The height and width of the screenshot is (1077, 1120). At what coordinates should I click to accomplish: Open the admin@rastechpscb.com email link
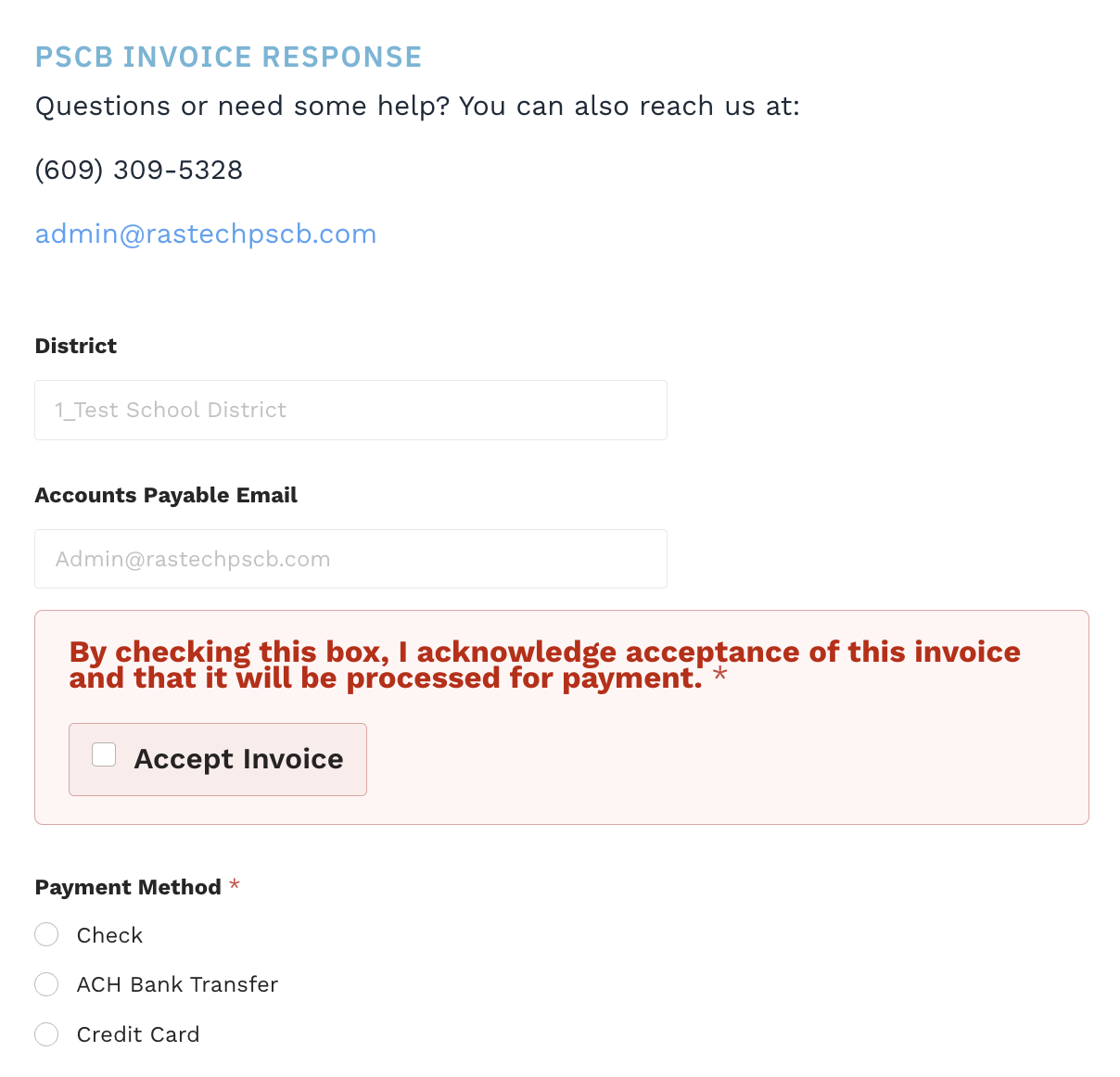(206, 234)
